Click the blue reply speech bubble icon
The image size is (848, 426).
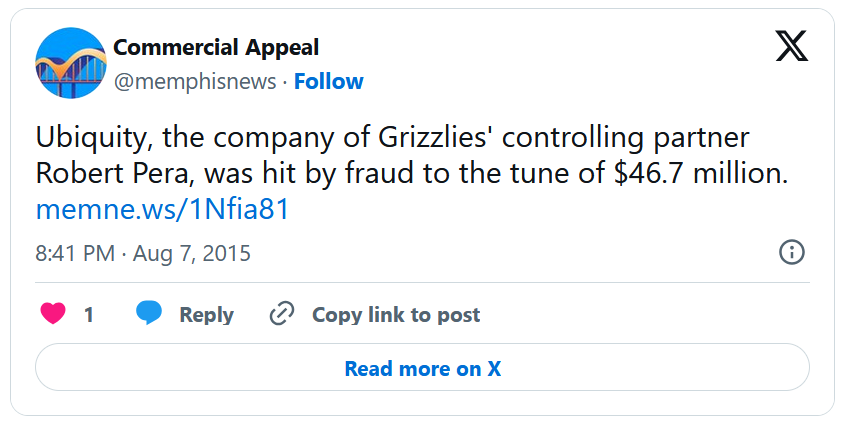coord(149,313)
